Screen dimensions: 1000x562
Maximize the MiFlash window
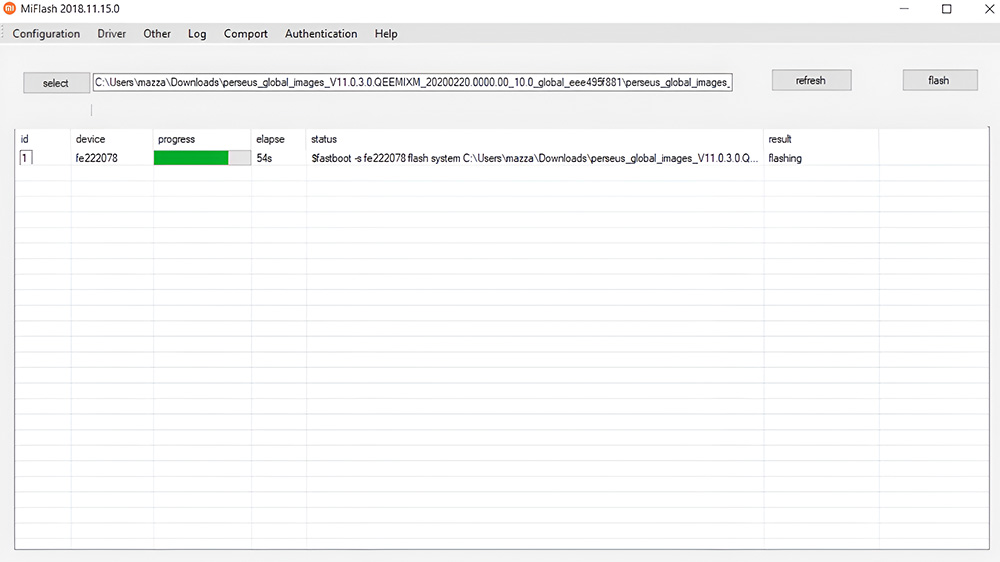click(946, 9)
